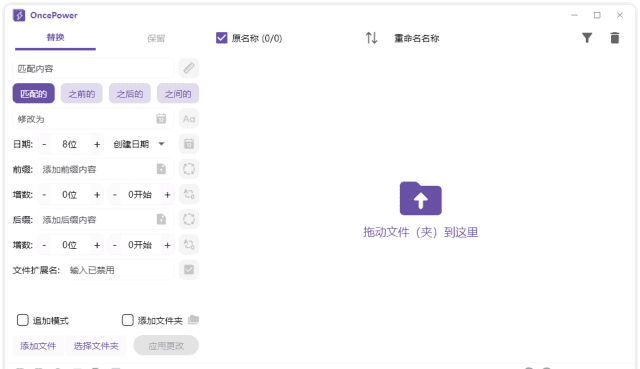Enable the 追加模式 checkbox

click(22, 320)
